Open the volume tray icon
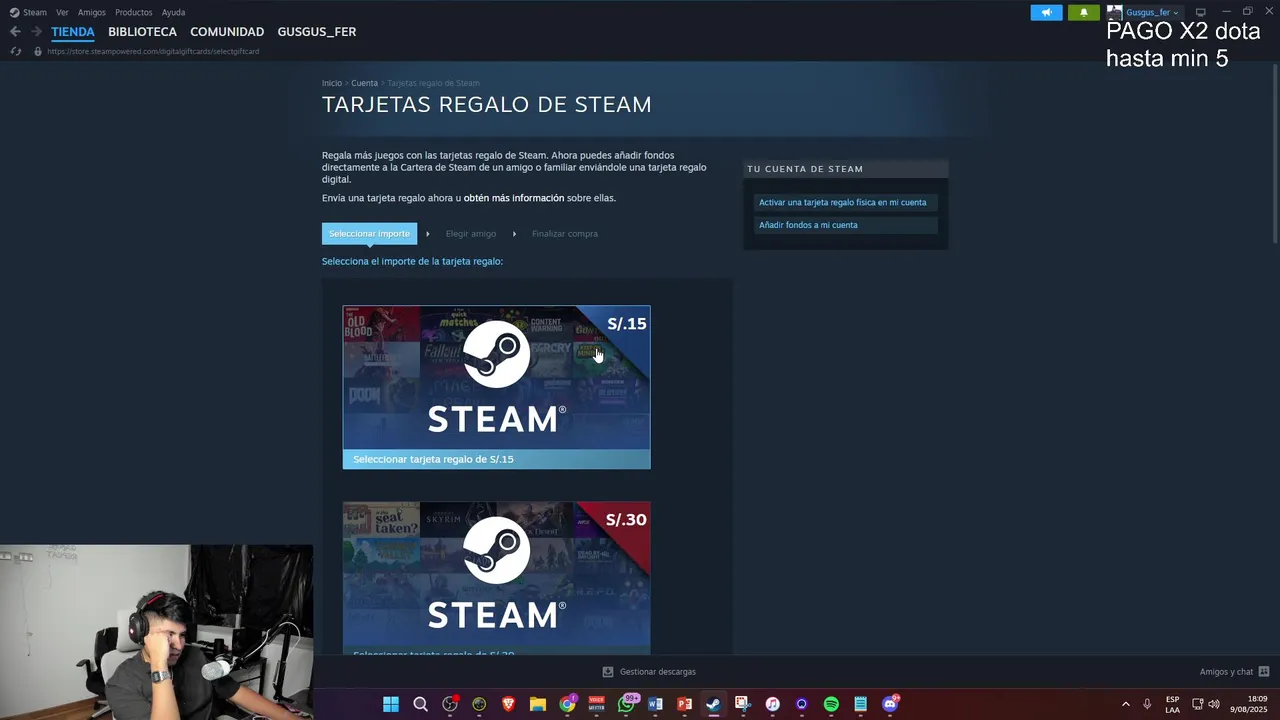 point(1214,704)
